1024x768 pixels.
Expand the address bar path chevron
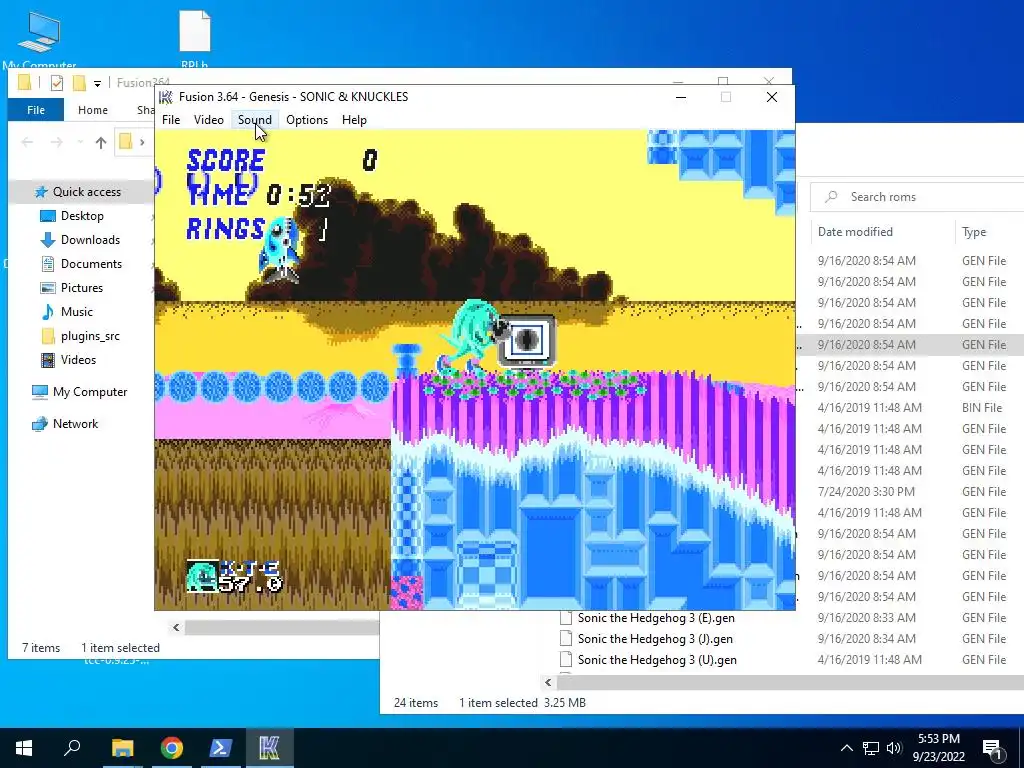click(x=142, y=142)
